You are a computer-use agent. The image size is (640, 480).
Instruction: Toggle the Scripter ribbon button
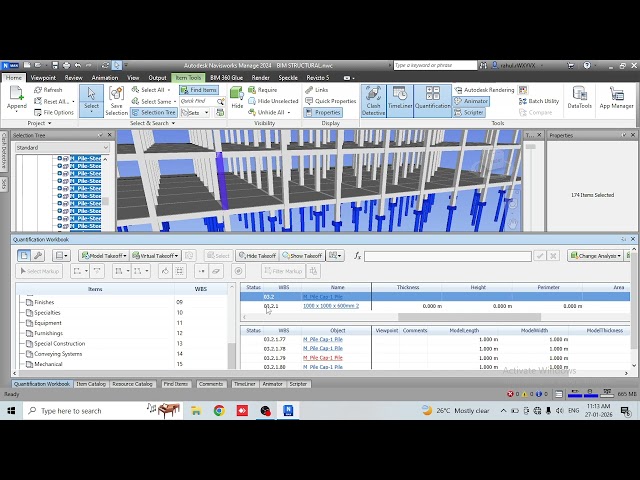pos(469,112)
